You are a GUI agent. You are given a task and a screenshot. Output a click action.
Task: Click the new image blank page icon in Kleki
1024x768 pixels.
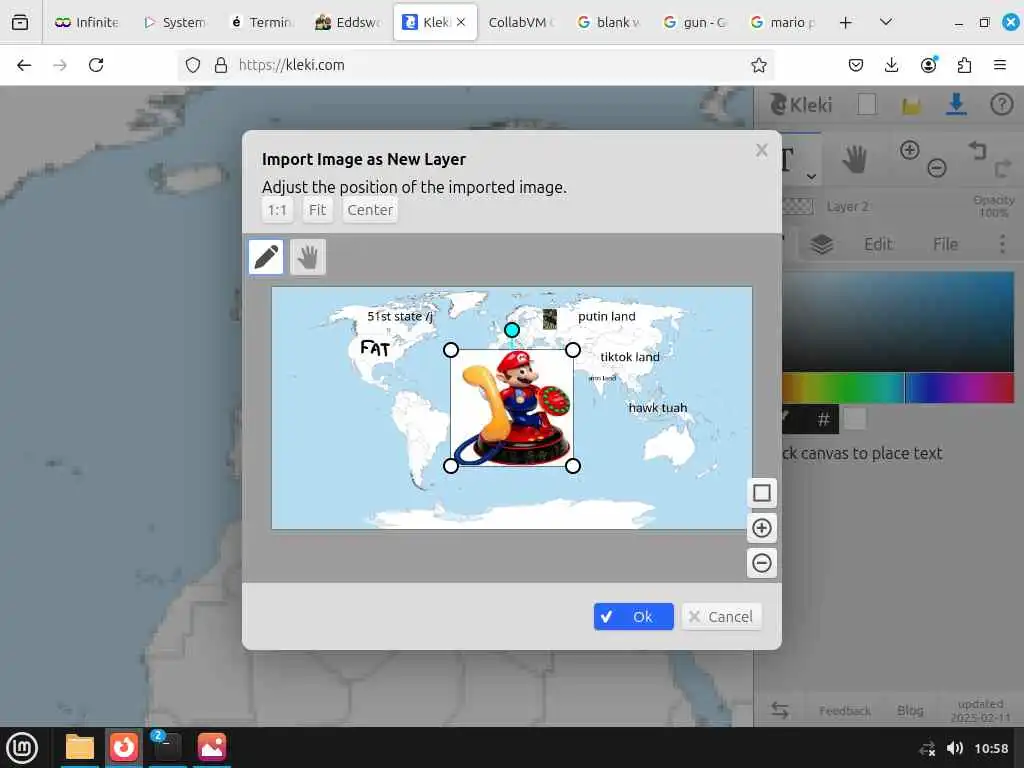click(x=867, y=104)
